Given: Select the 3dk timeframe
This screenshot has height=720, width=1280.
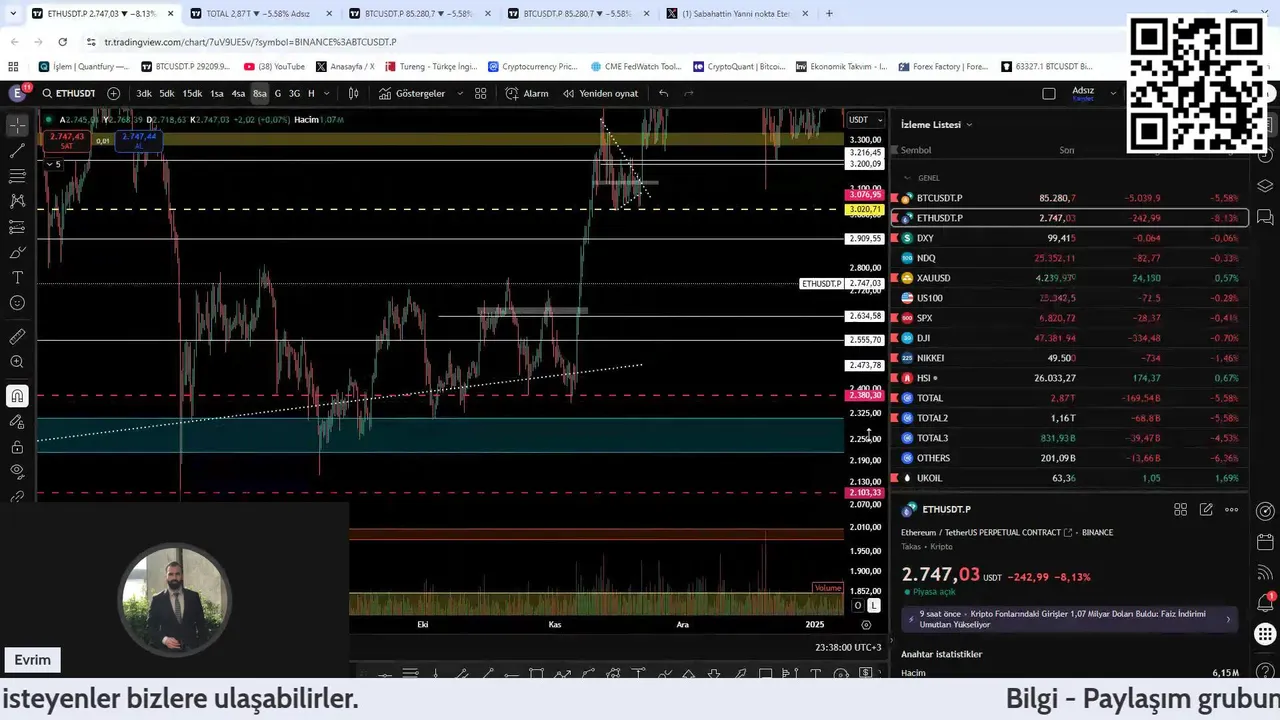Looking at the screenshot, I should pyautogui.click(x=144, y=93).
